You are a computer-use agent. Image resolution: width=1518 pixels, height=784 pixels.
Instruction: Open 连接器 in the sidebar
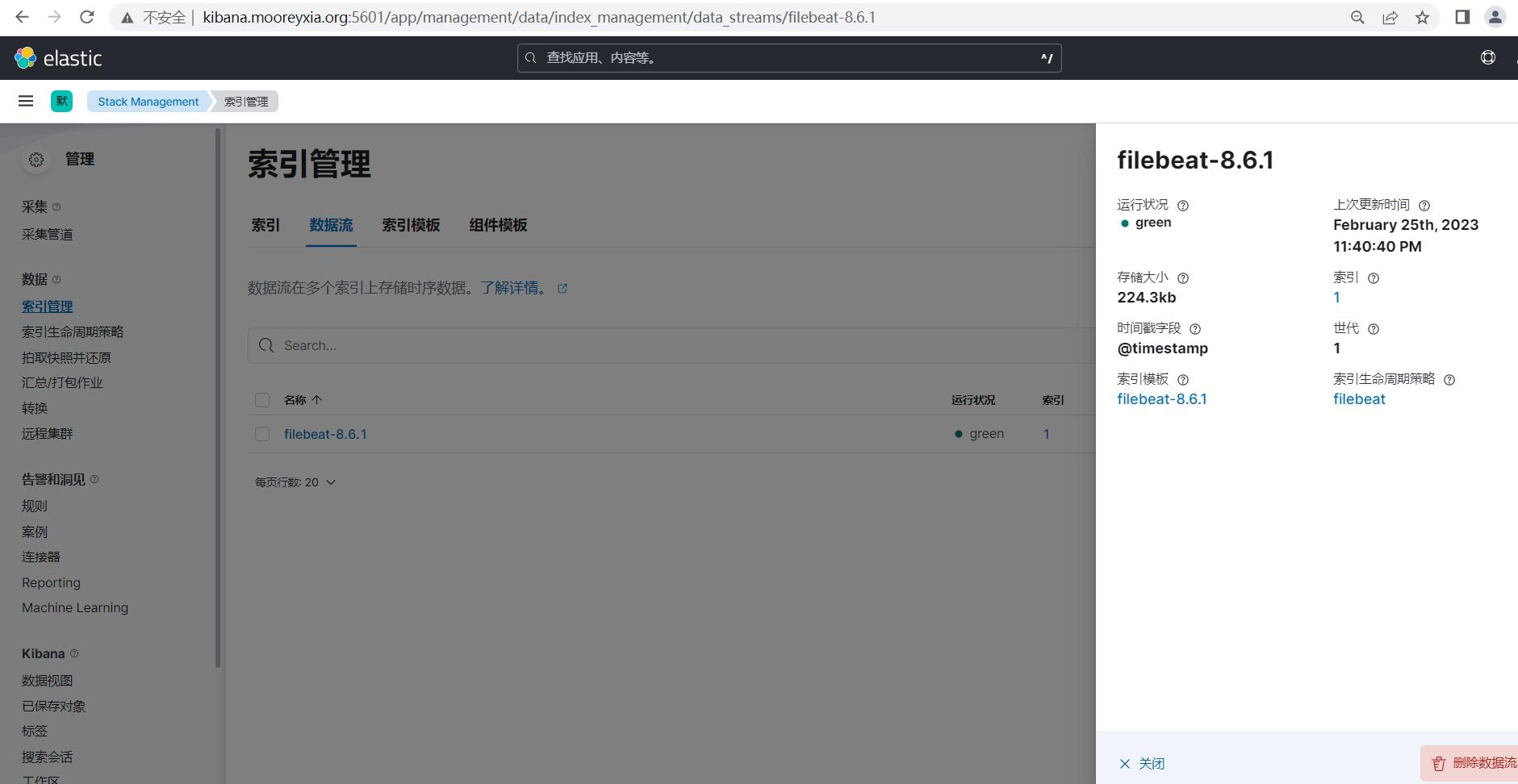41,557
